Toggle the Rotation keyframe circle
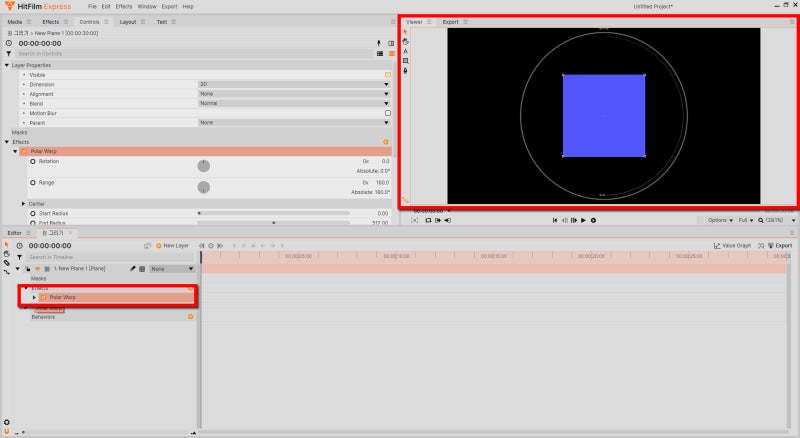Screen dimensions: 800x438 (33, 161)
